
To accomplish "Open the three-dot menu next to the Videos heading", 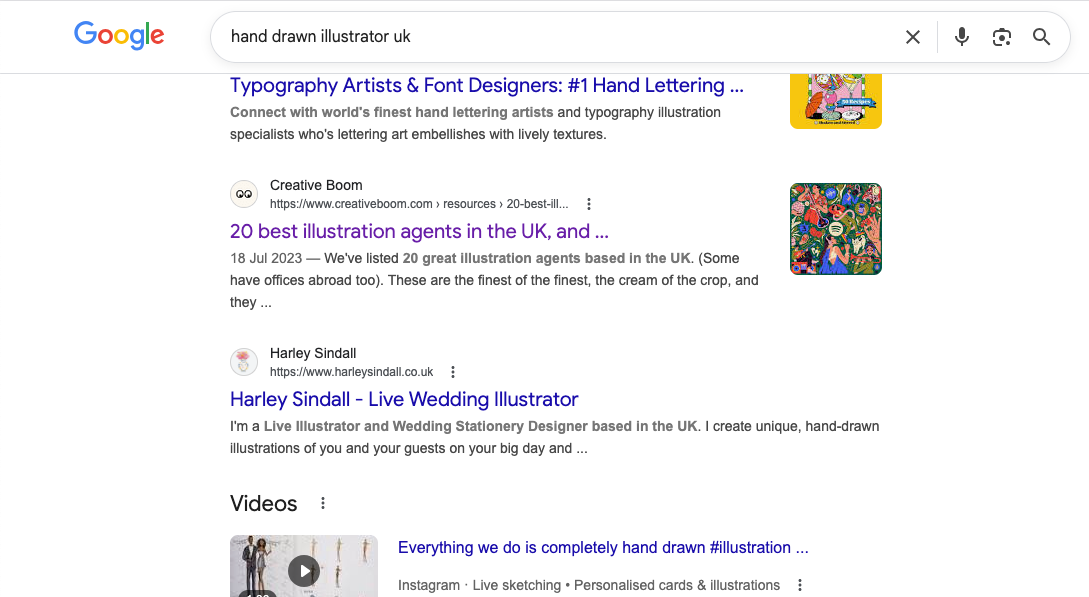I will (x=322, y=503).
